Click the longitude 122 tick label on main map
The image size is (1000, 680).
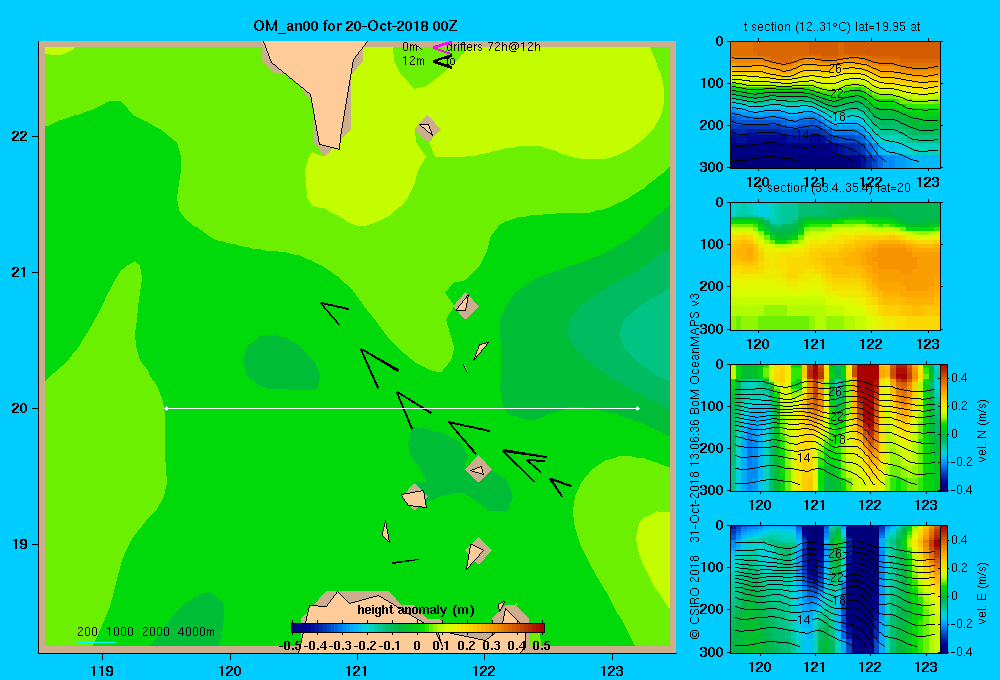click(x=484, y=670)
